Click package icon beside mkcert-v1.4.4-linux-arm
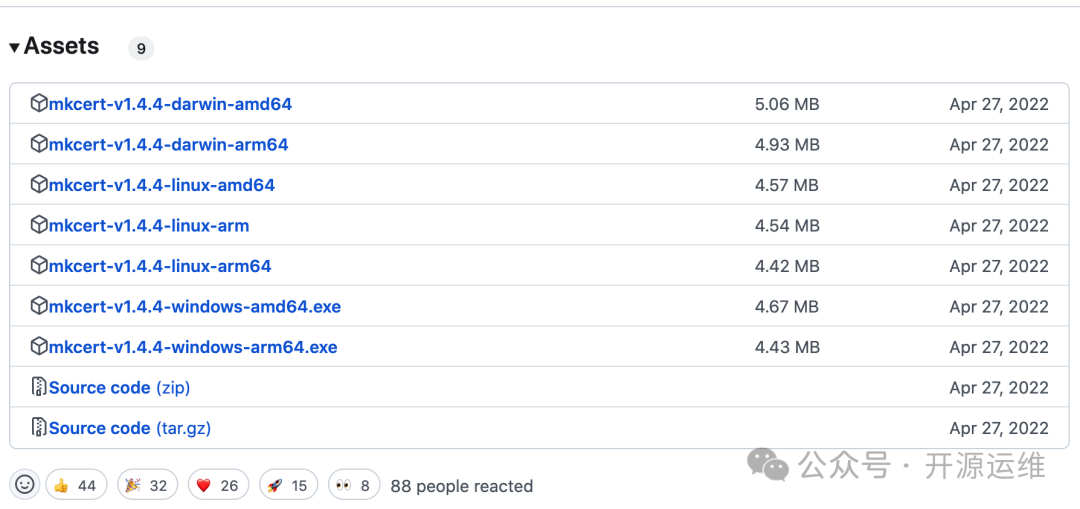1080x509 pixels. pos(39,225)
